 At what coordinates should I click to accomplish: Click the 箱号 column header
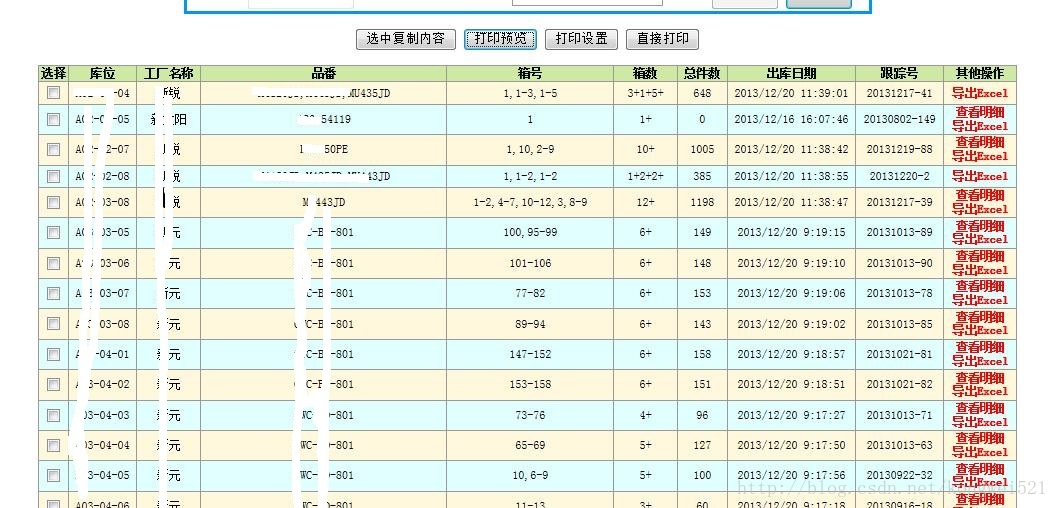click(x=530, y=74)
